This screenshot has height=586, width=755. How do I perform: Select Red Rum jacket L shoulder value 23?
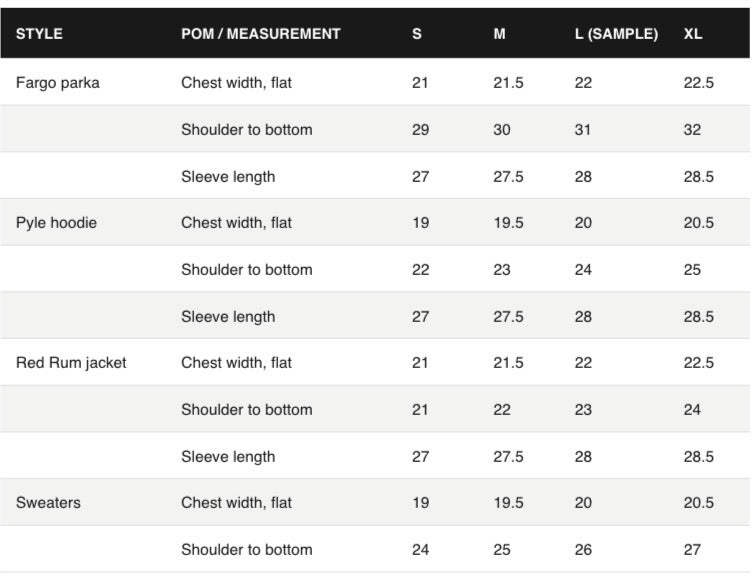[583, 410]
